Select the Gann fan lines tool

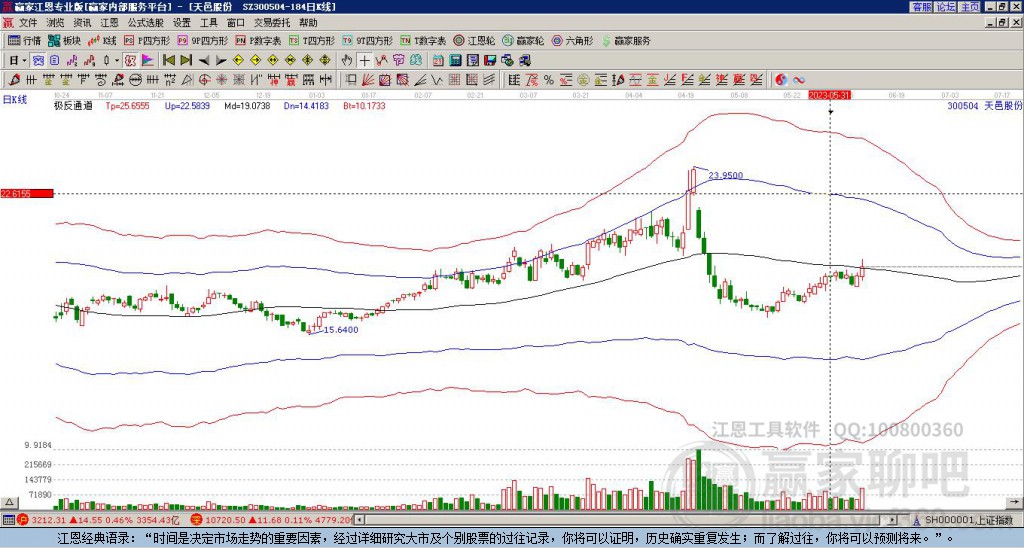pos(368,80)
